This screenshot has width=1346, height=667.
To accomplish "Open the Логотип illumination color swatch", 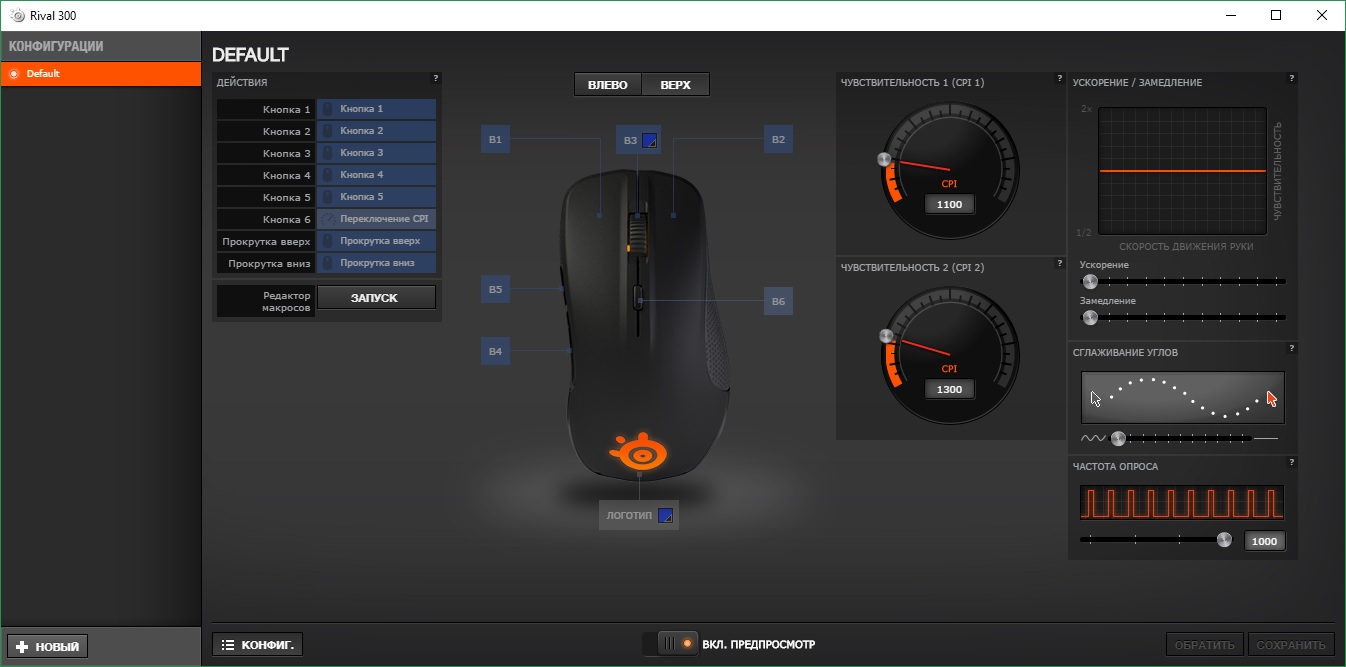I will pyautogui.click(x=665, y=516).
